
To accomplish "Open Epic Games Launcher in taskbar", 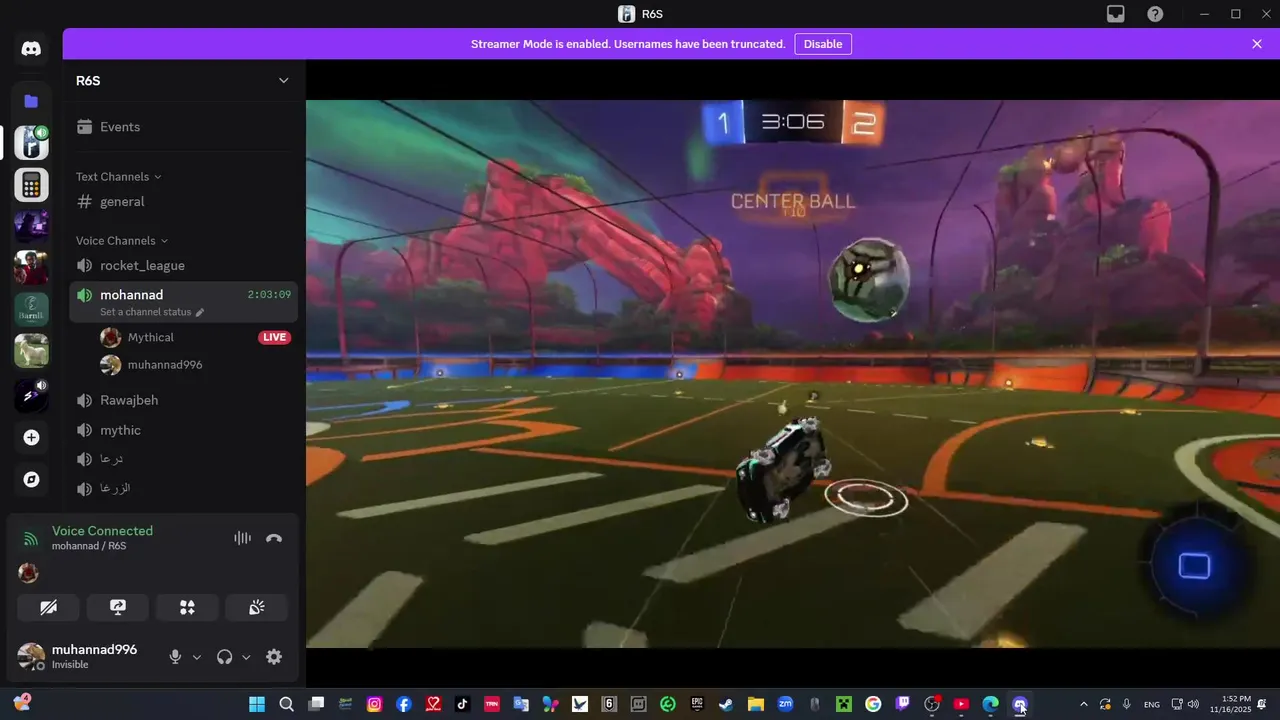I will 697,704.
